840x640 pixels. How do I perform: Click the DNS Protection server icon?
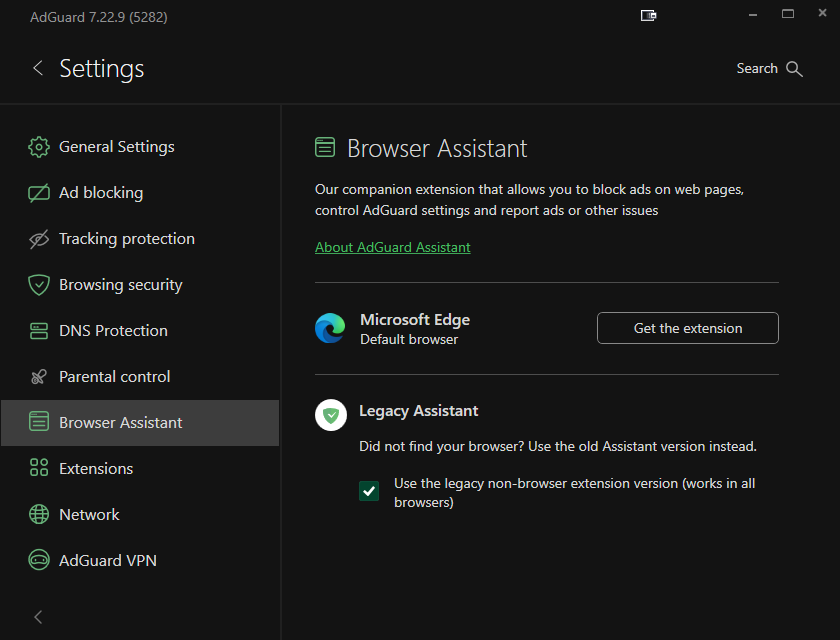(39, 331)
